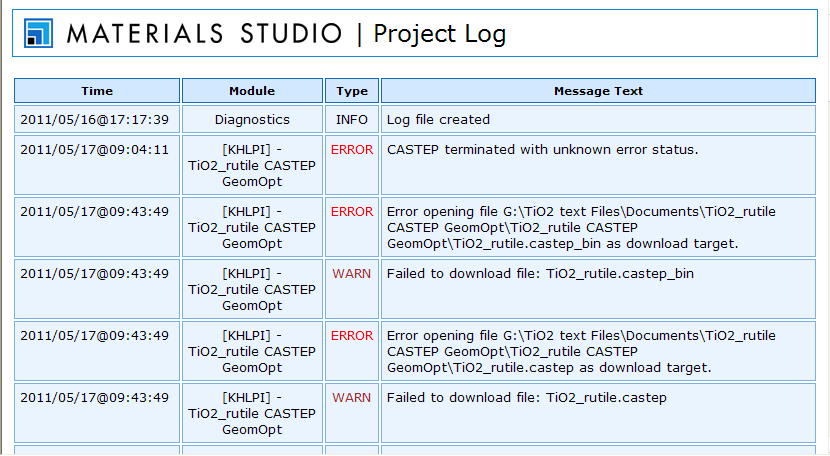Screen dimensions: 830x456
Task: Click the error message about TiO2_rutile.castep_bin download target
Action: click(x=580, y=227)
